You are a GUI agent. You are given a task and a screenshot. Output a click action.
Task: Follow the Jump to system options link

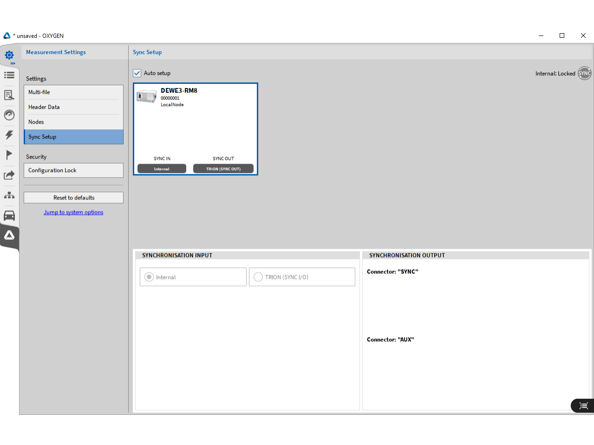73,212
